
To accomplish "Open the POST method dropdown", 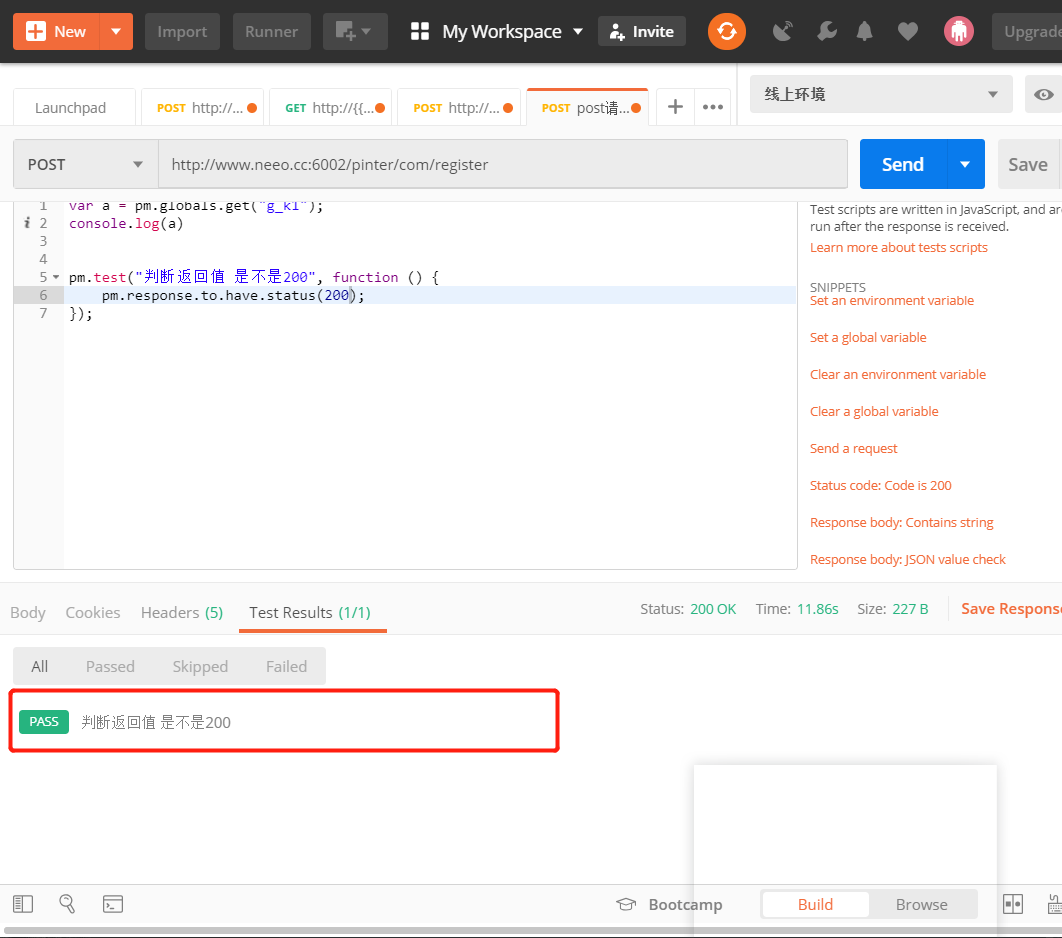I will [85, 164].
